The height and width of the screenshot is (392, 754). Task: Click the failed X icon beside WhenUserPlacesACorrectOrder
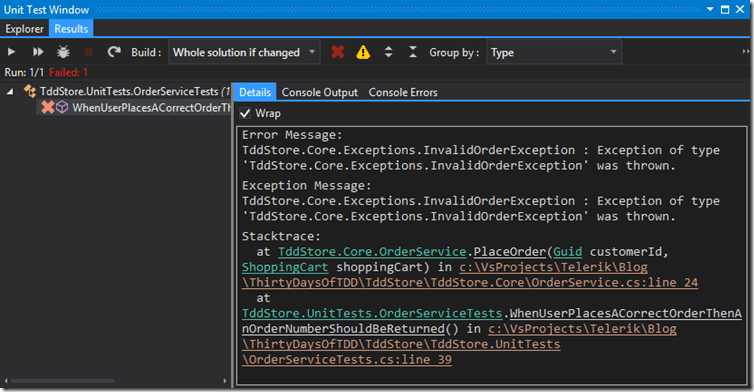pos(48,107)
